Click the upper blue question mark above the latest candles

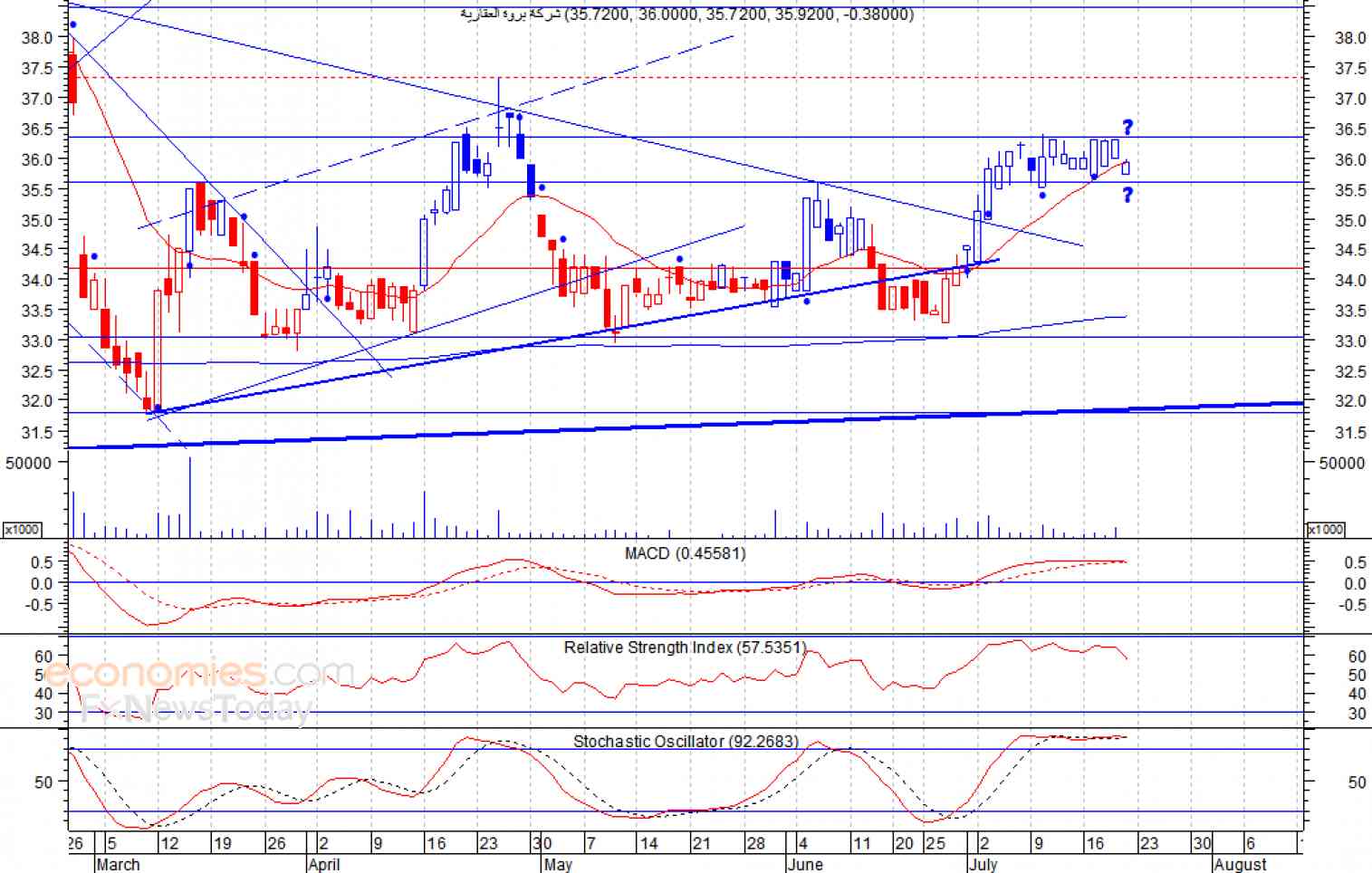click(x=1128, y=127)
